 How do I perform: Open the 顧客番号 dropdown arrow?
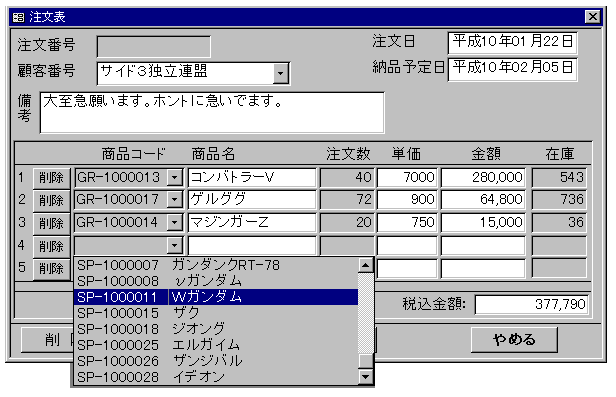click(x=280, y=73)
